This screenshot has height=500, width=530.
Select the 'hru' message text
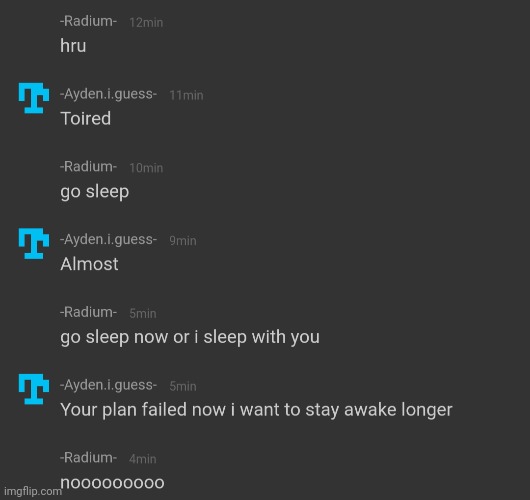pos(73,46)
